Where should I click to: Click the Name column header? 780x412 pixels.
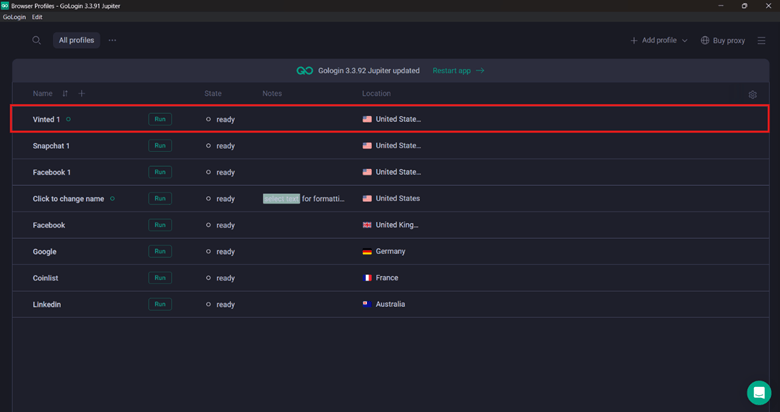[42, 94]
